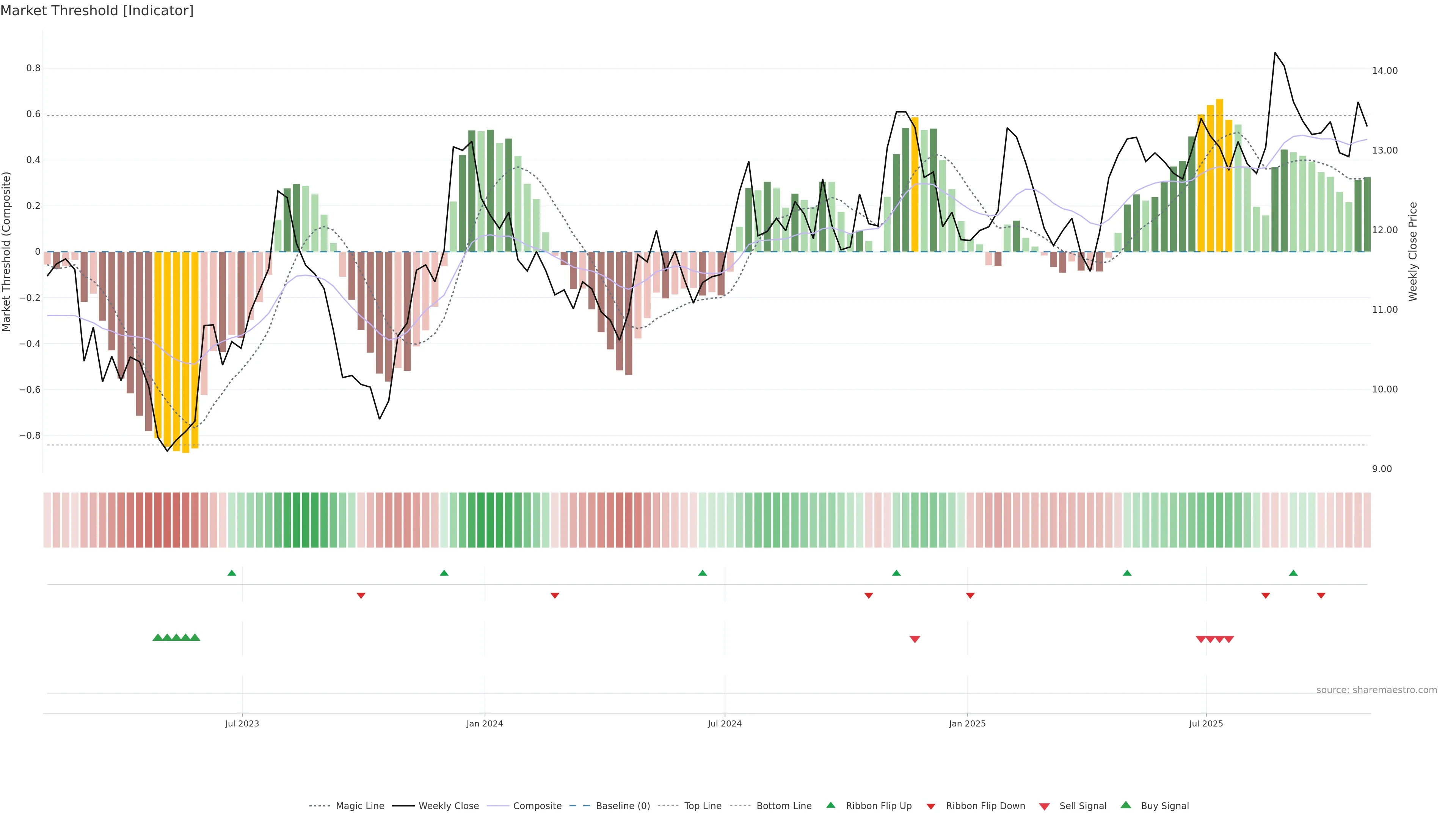Screen dimensions: 1456x819
Task: Click the Ribbon Flip Down legend triangle icon
Action: [931, 806]
